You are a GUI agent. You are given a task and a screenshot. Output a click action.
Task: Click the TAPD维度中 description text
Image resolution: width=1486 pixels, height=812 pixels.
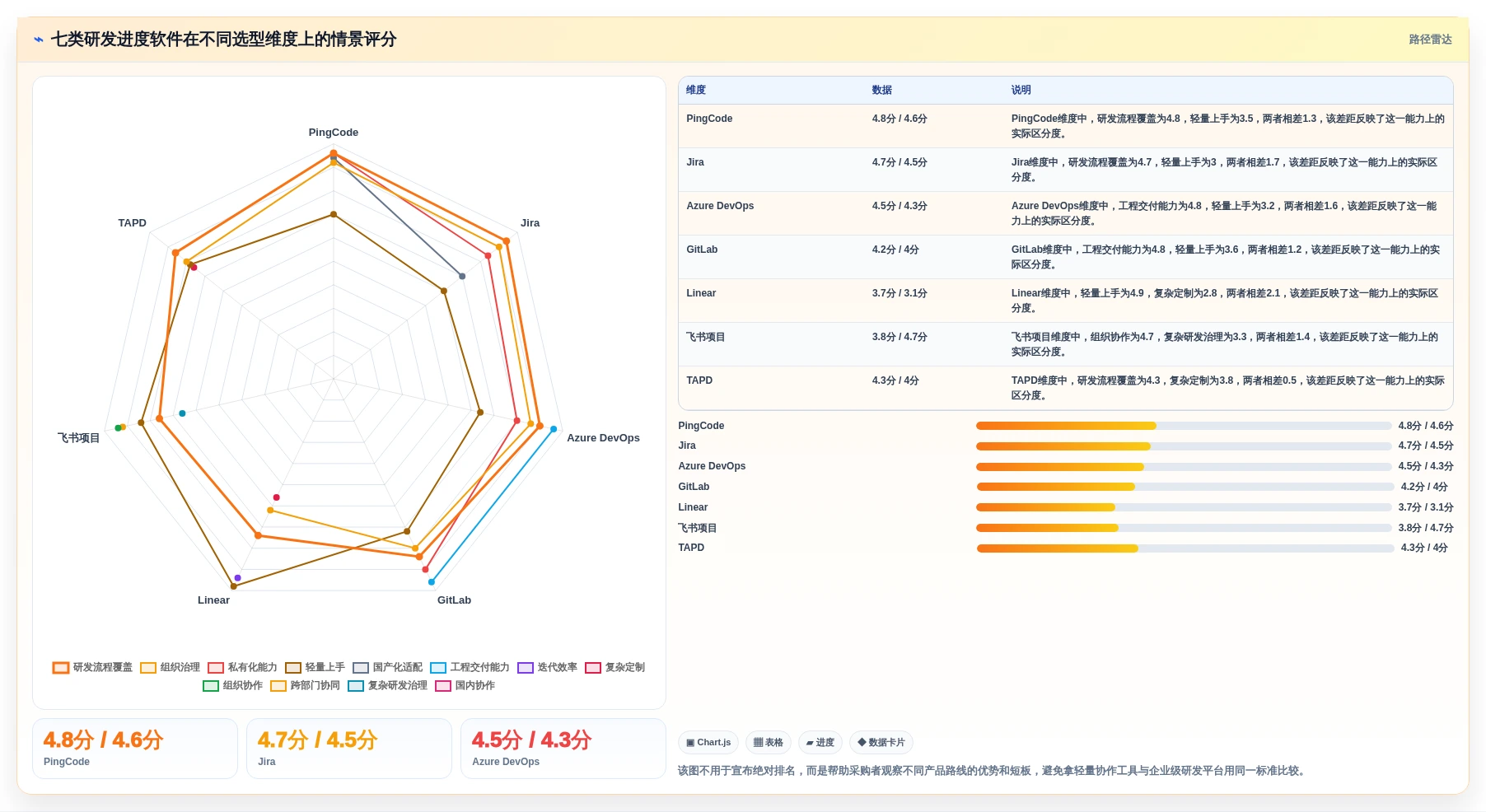pyautogui.click(x=1228, y=388)
